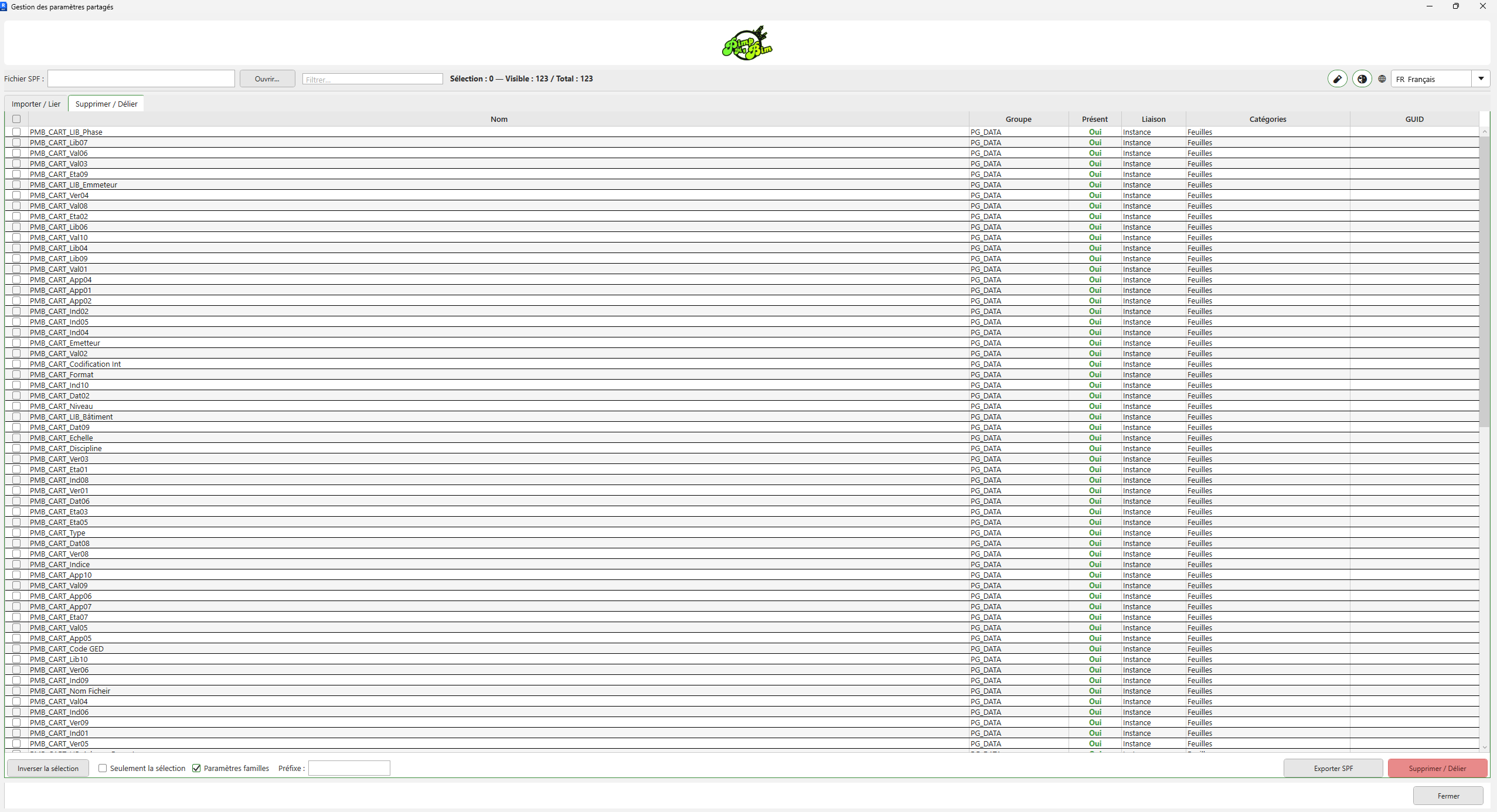The image size is (1497, 812).
Task: Select the PMB_CART_Discipline row name
Action: click(66, 448)
